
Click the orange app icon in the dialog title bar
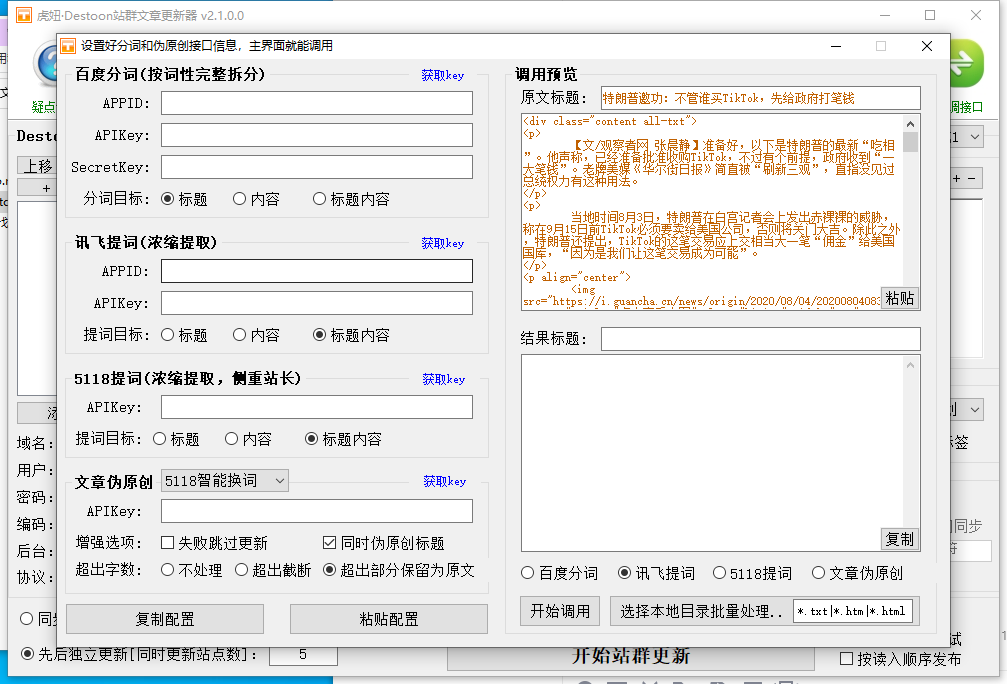tap(68, 46)
